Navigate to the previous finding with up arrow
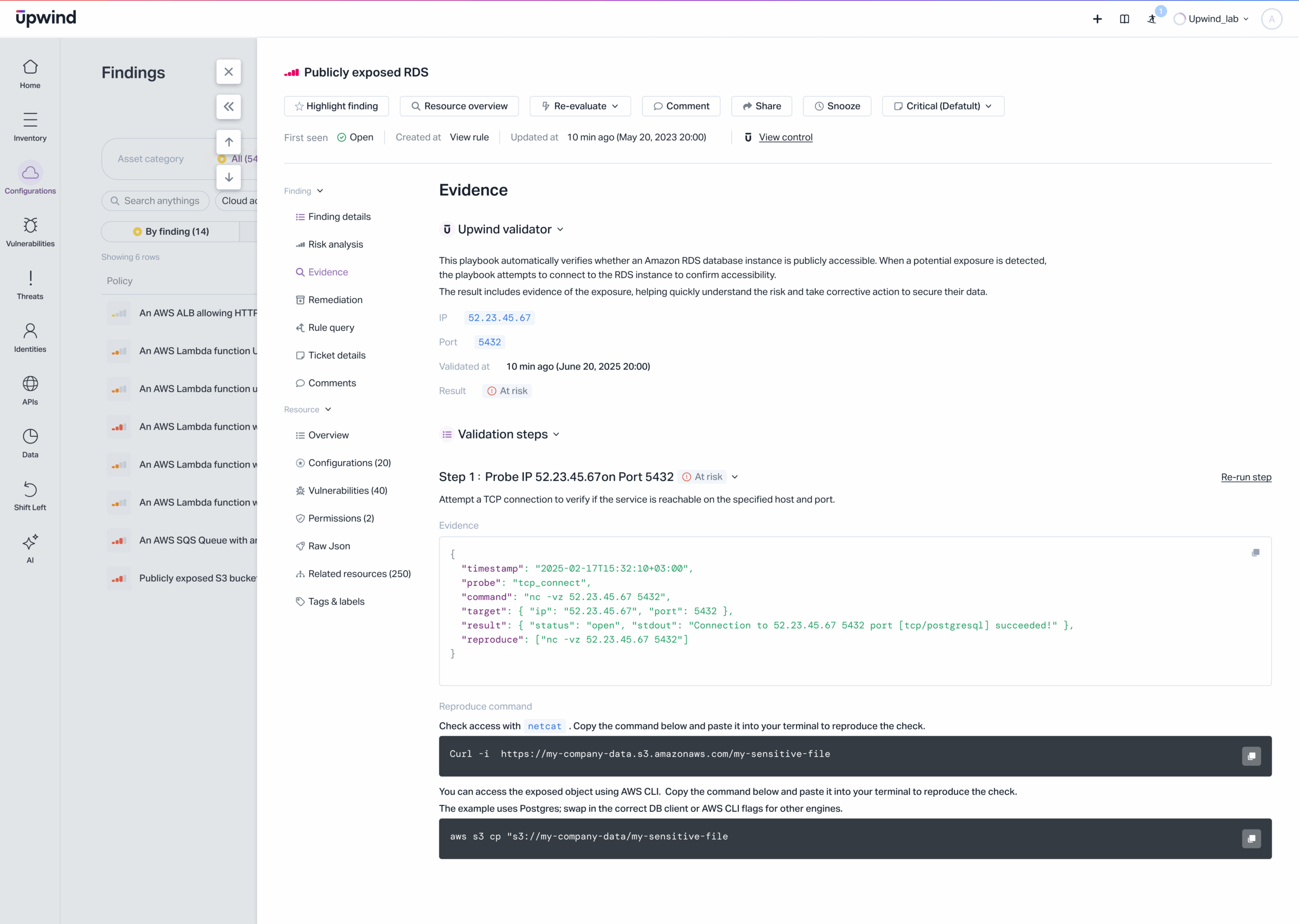 [228, 142]
